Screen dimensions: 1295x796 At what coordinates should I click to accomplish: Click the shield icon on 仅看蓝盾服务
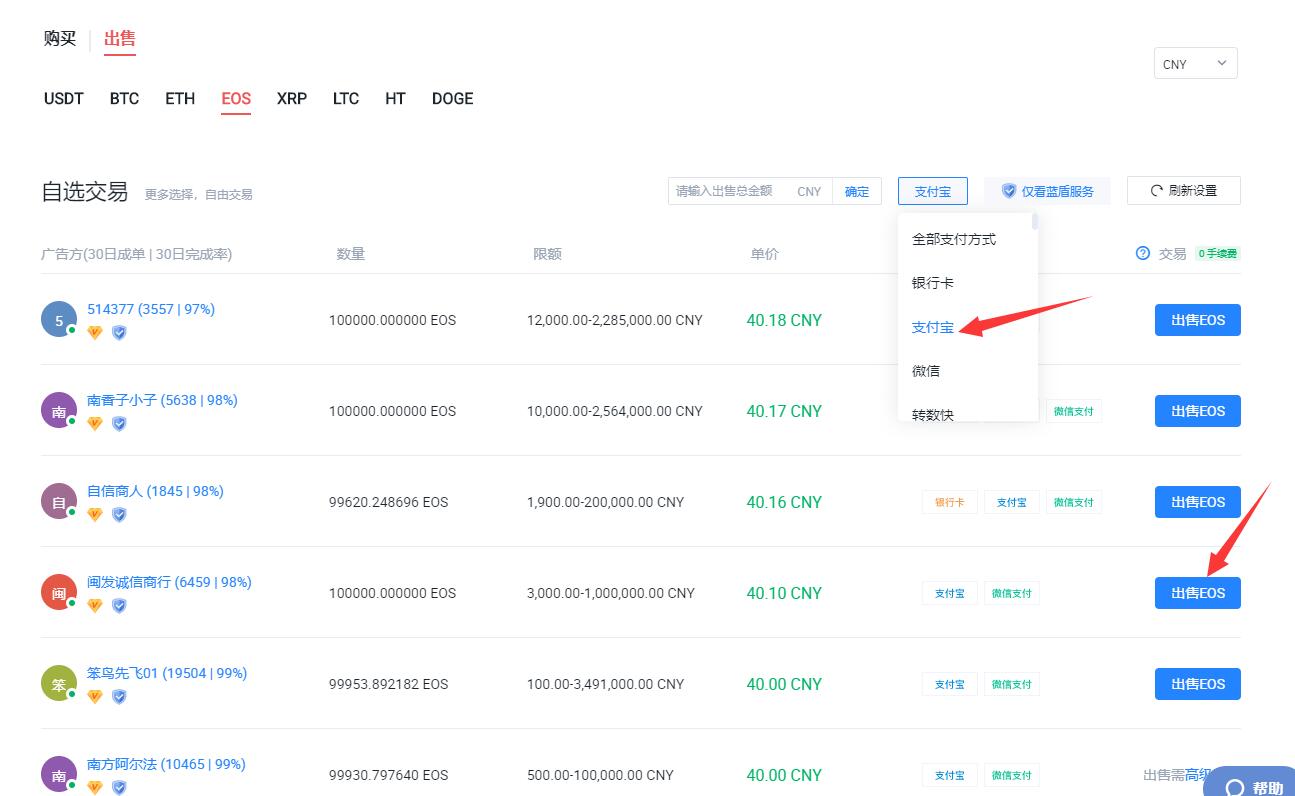point(1009,190)
